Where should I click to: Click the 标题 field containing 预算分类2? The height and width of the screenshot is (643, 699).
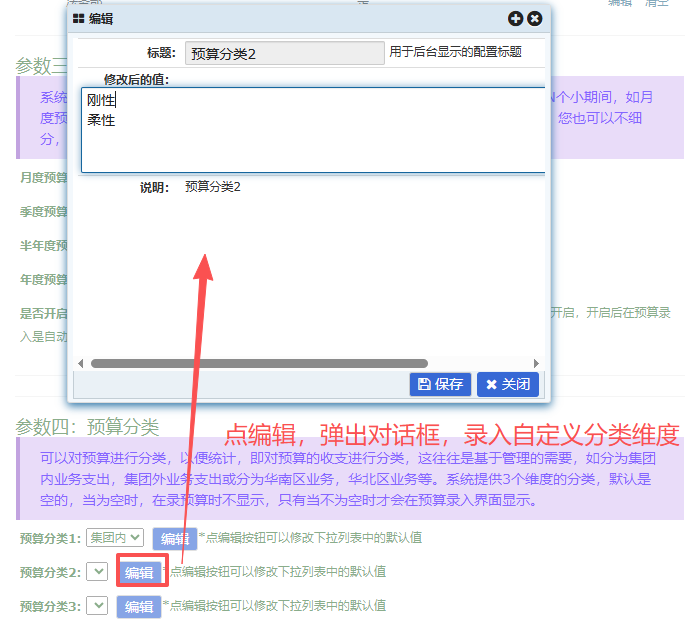pos(284,53)
